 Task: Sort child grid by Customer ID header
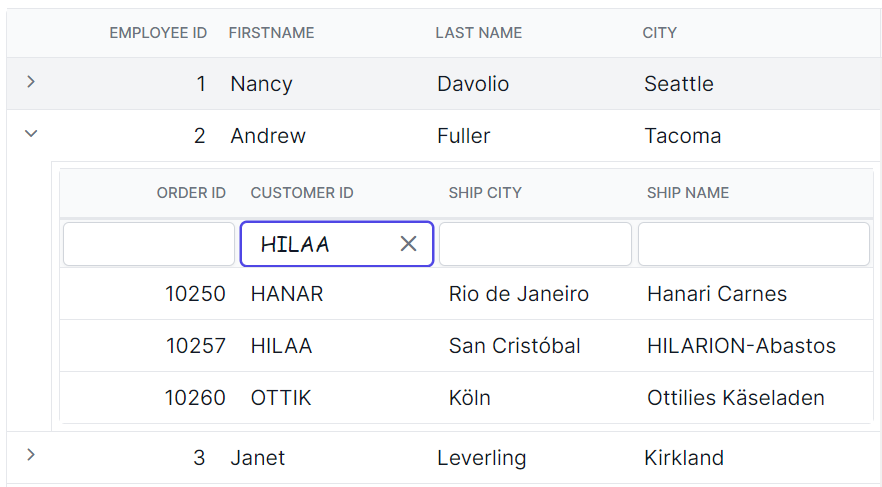(x=302, y=193)
